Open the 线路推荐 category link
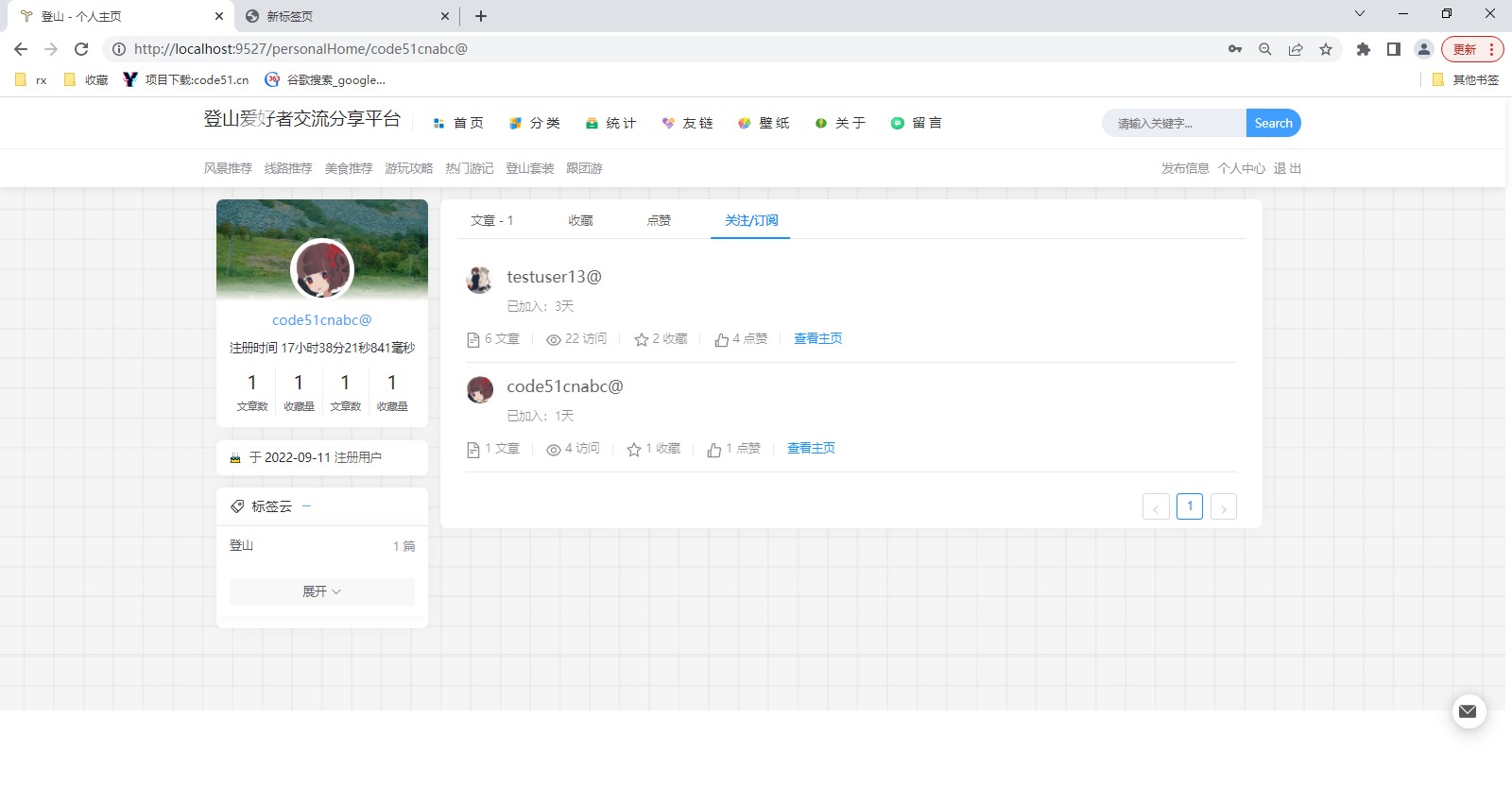The width and height of the screenshot is (1512, 805). point(288,168)
